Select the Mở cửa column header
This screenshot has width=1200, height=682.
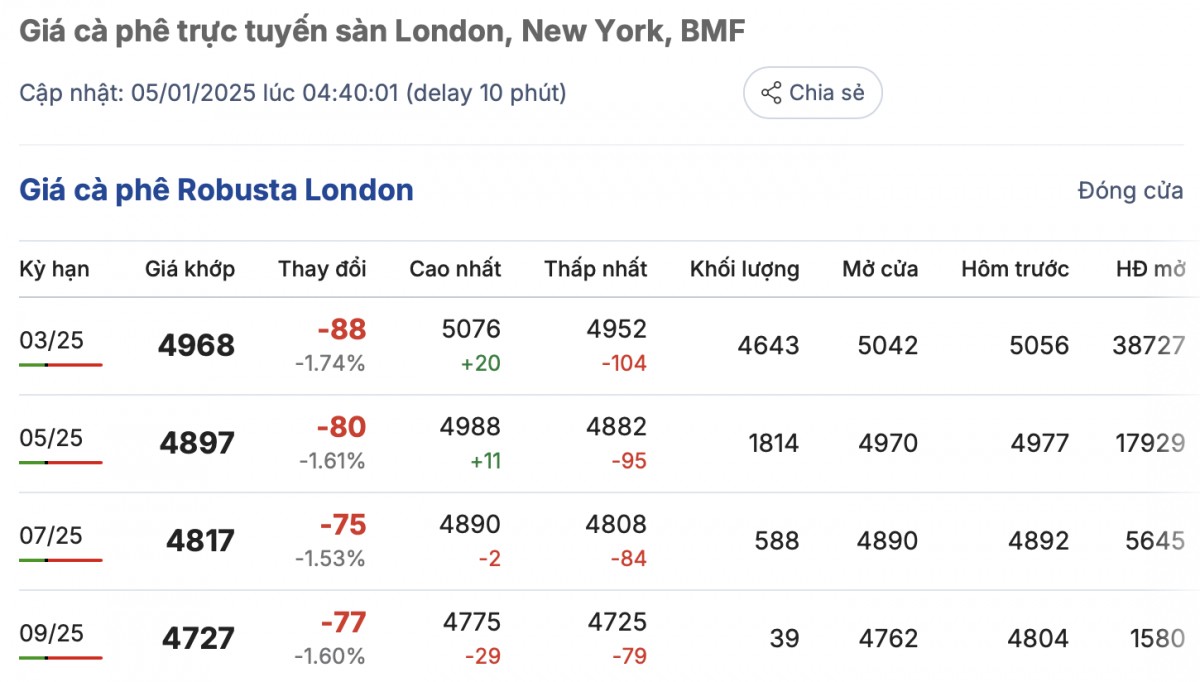(880, 269)
